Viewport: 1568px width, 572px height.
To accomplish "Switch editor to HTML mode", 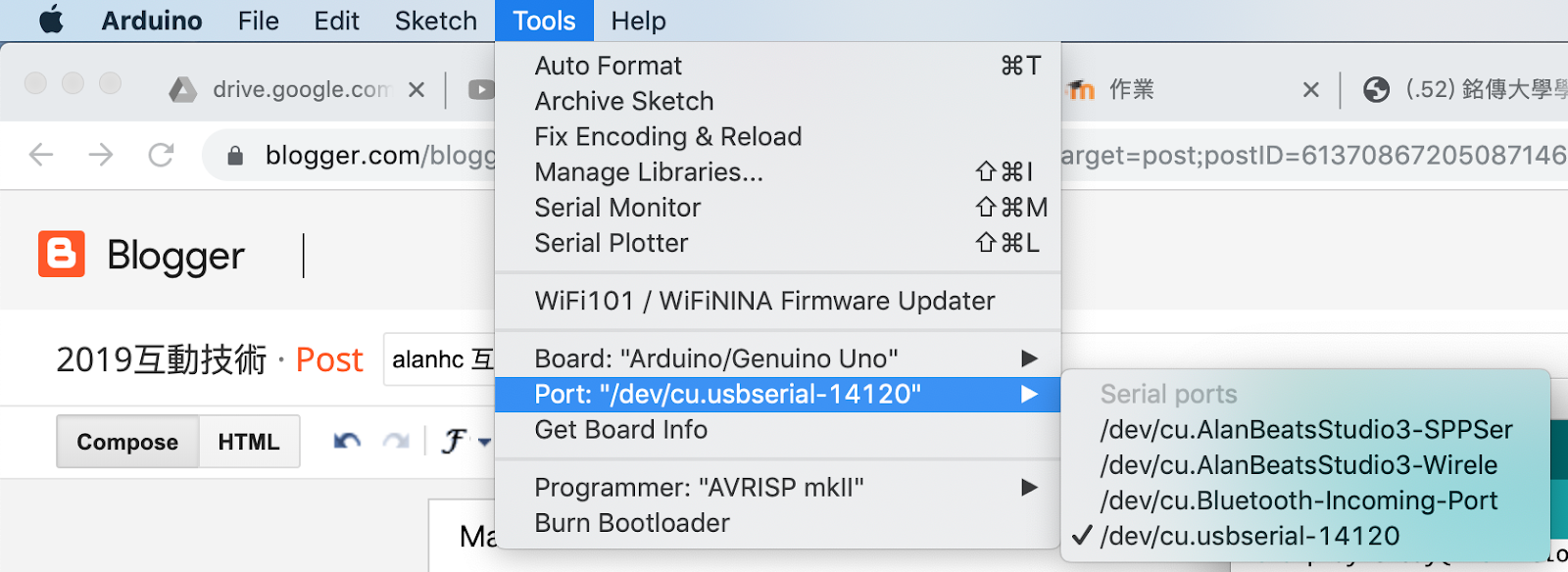I will click(249, 442).
